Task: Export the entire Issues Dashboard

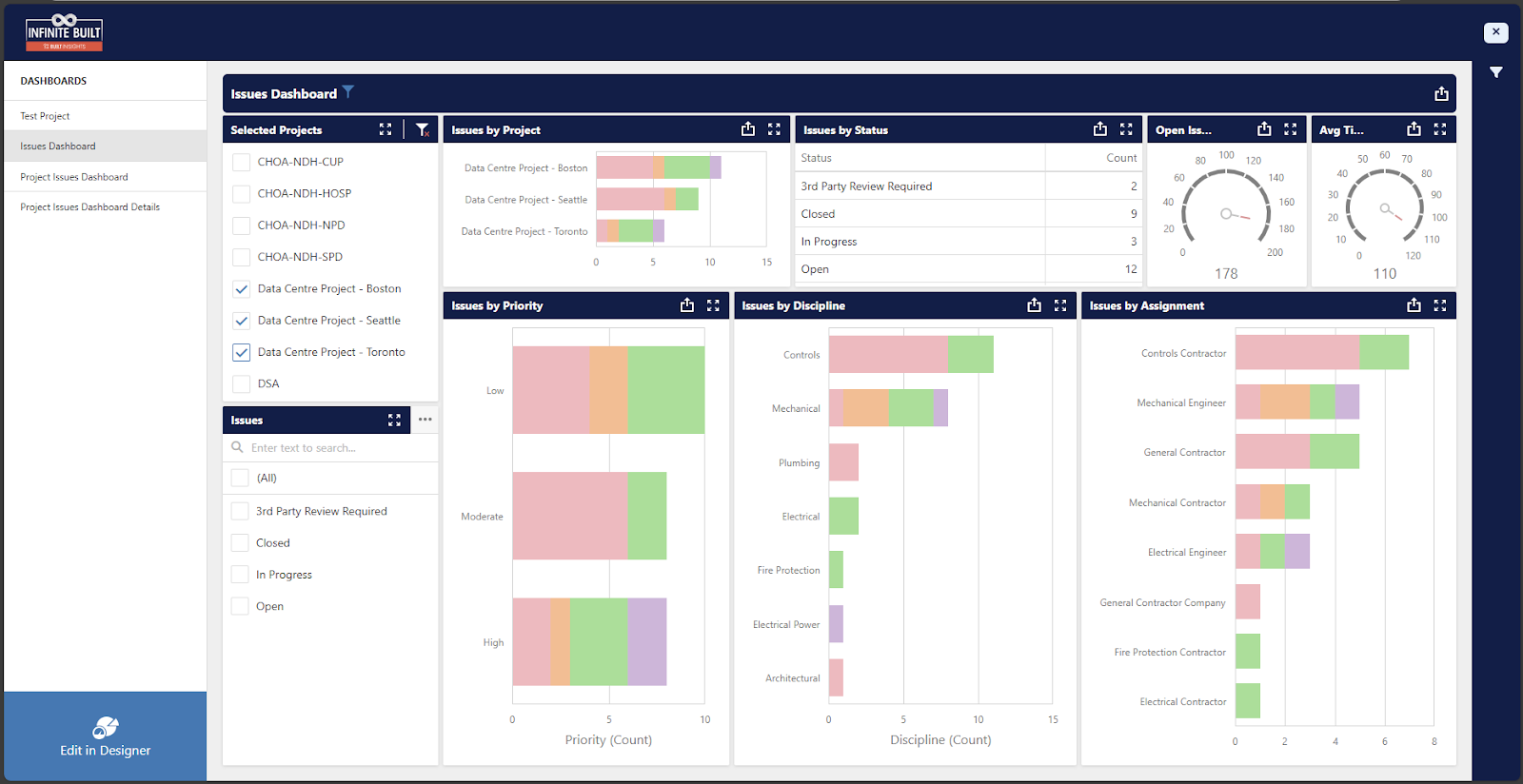Action: tap(1441, 93)
